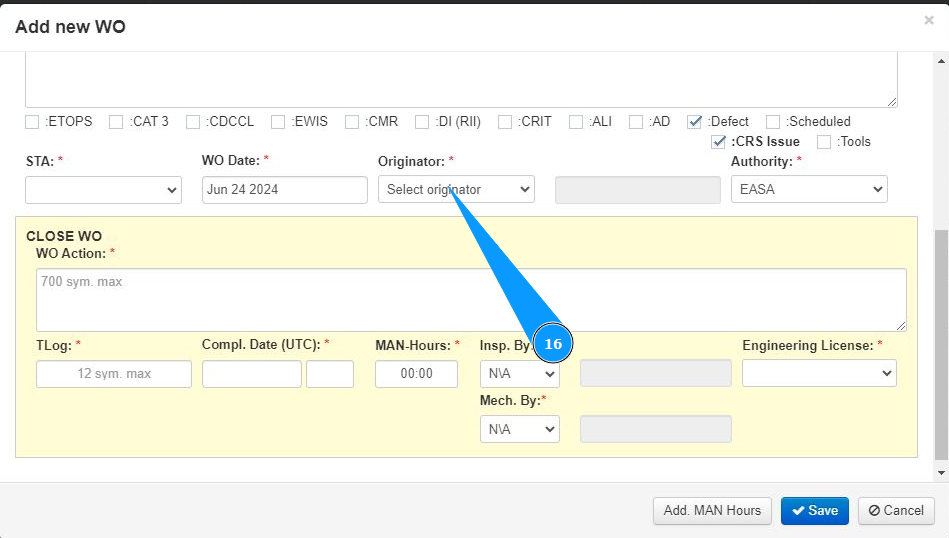This screenshot has width=949, height=538.
Task: Expand the Select originator dropdown
Action: [x=456, y=190]
